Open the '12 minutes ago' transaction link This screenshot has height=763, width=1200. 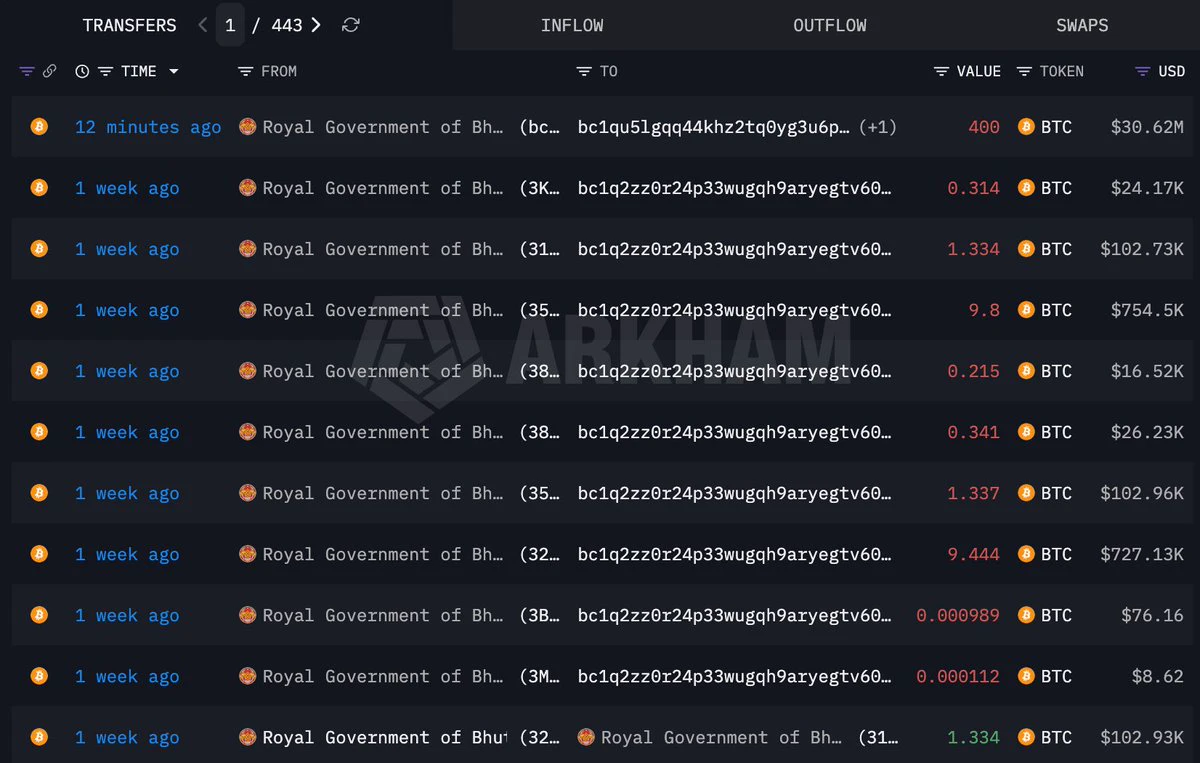[x=148, y=127]
